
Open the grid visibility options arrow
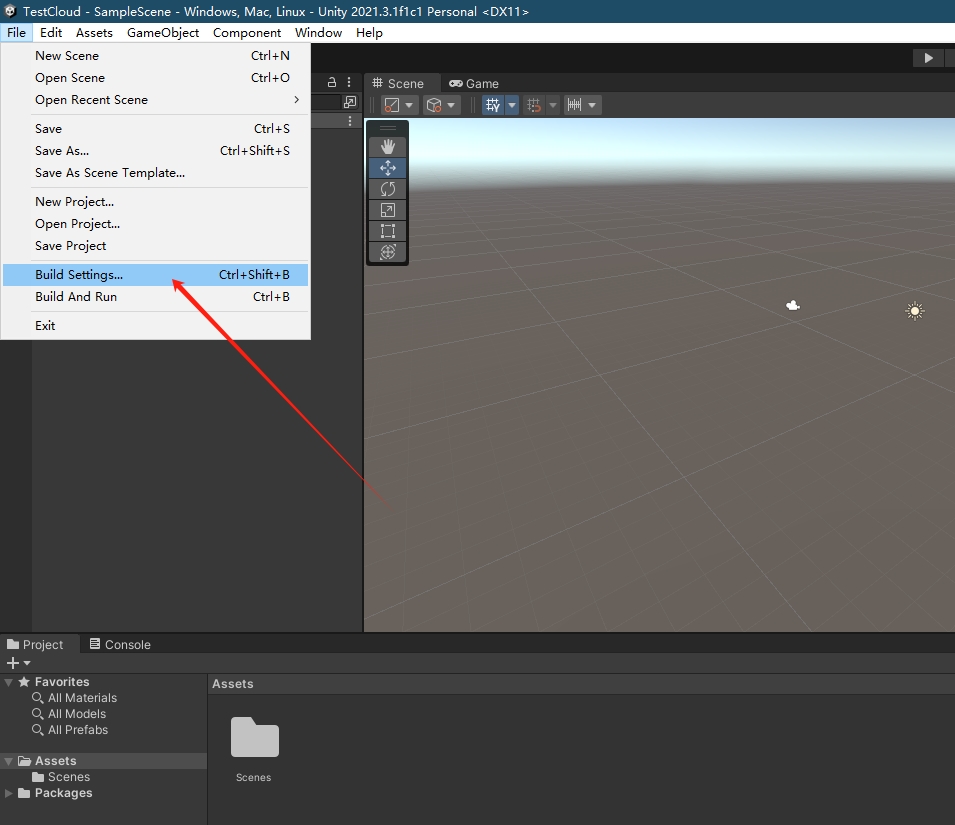512,105
